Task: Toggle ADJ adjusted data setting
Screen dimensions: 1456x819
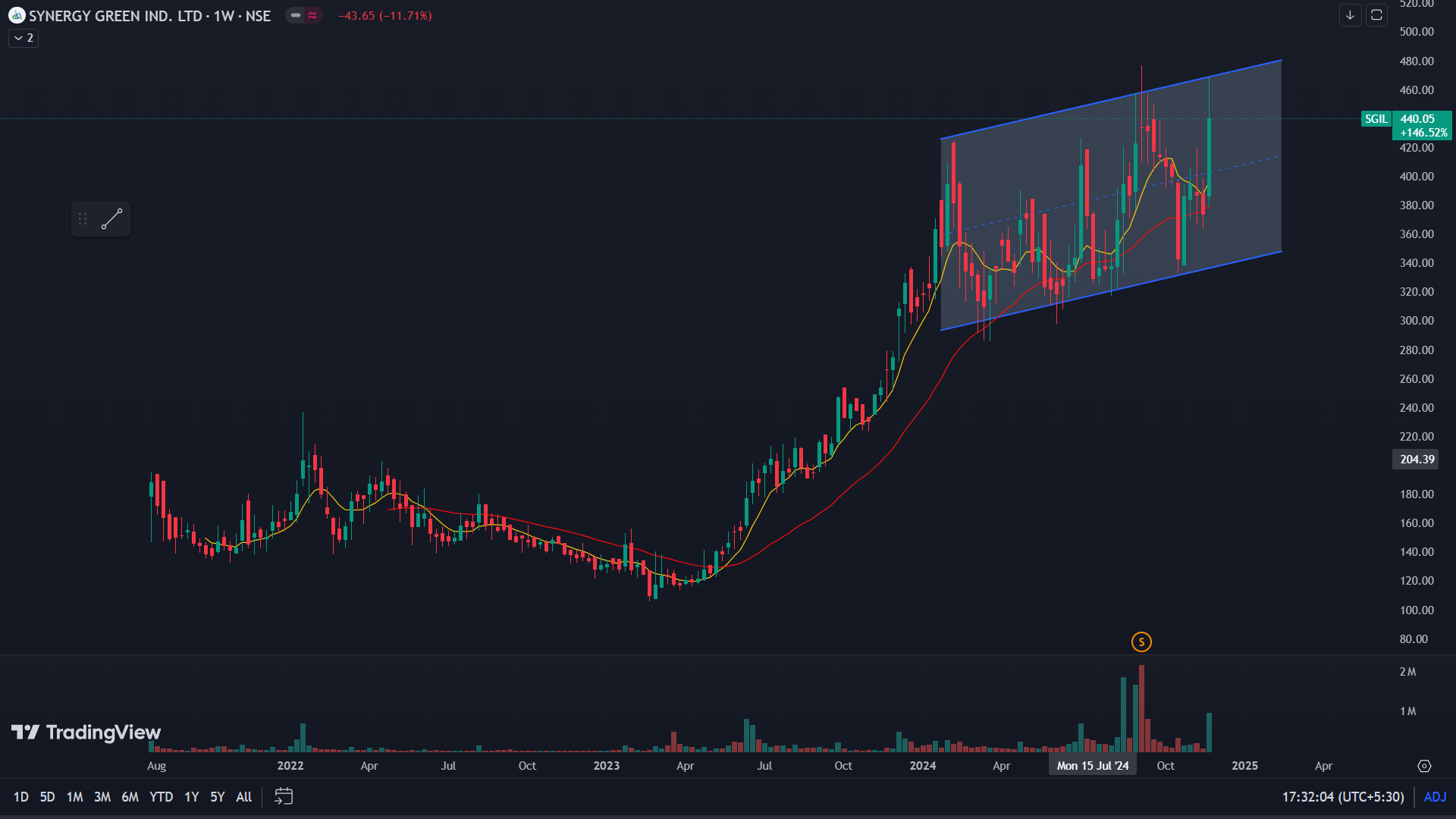Action: (x=1435, y=796)
